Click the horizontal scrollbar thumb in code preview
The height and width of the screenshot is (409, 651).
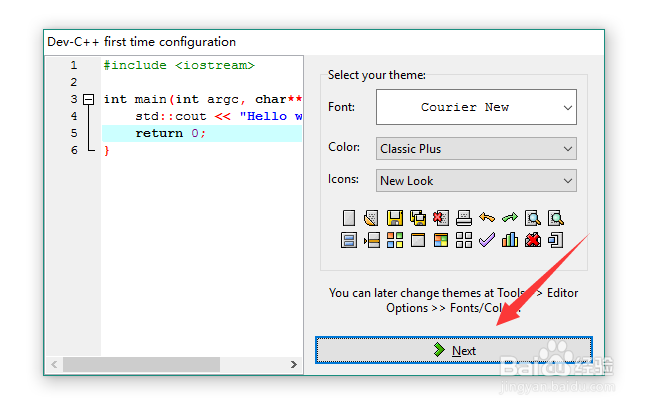coord(141,364)
